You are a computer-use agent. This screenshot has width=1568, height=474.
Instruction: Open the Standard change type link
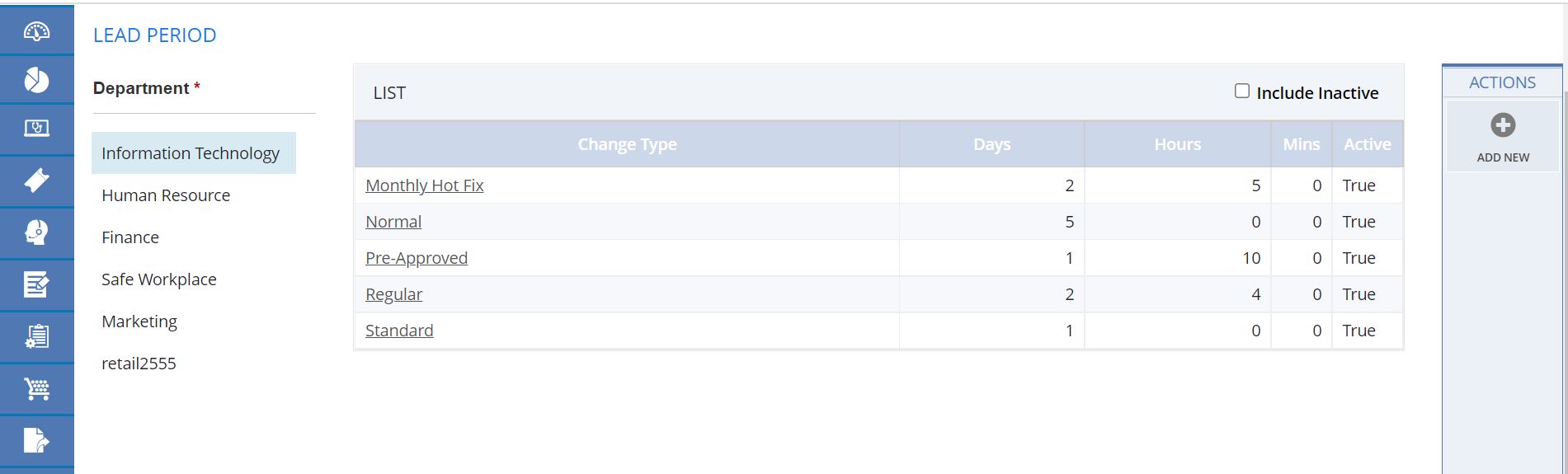coord(399,331)
